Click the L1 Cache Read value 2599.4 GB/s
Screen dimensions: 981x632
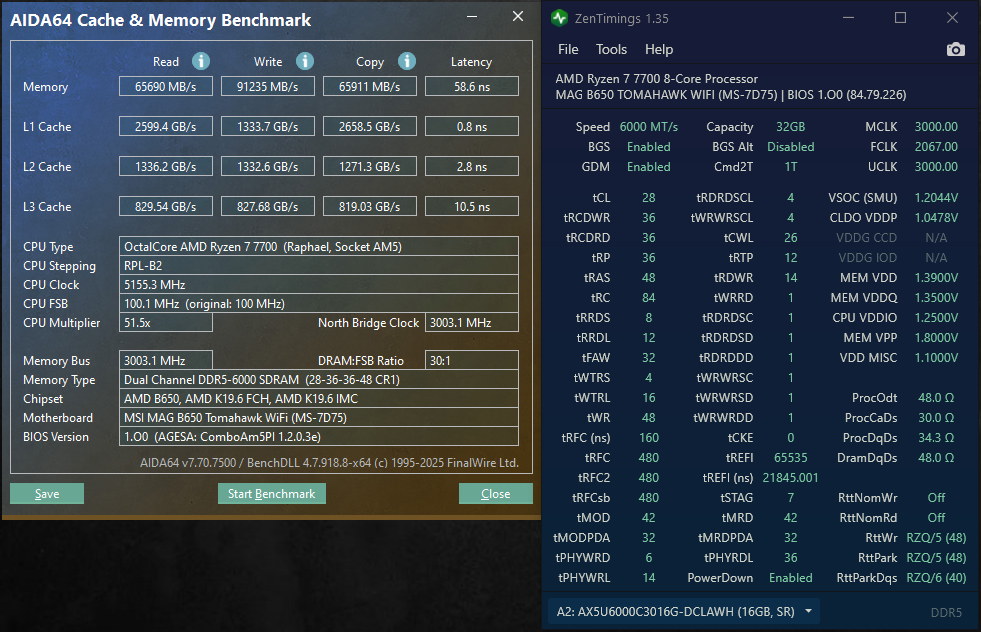[x=166, y=126]
